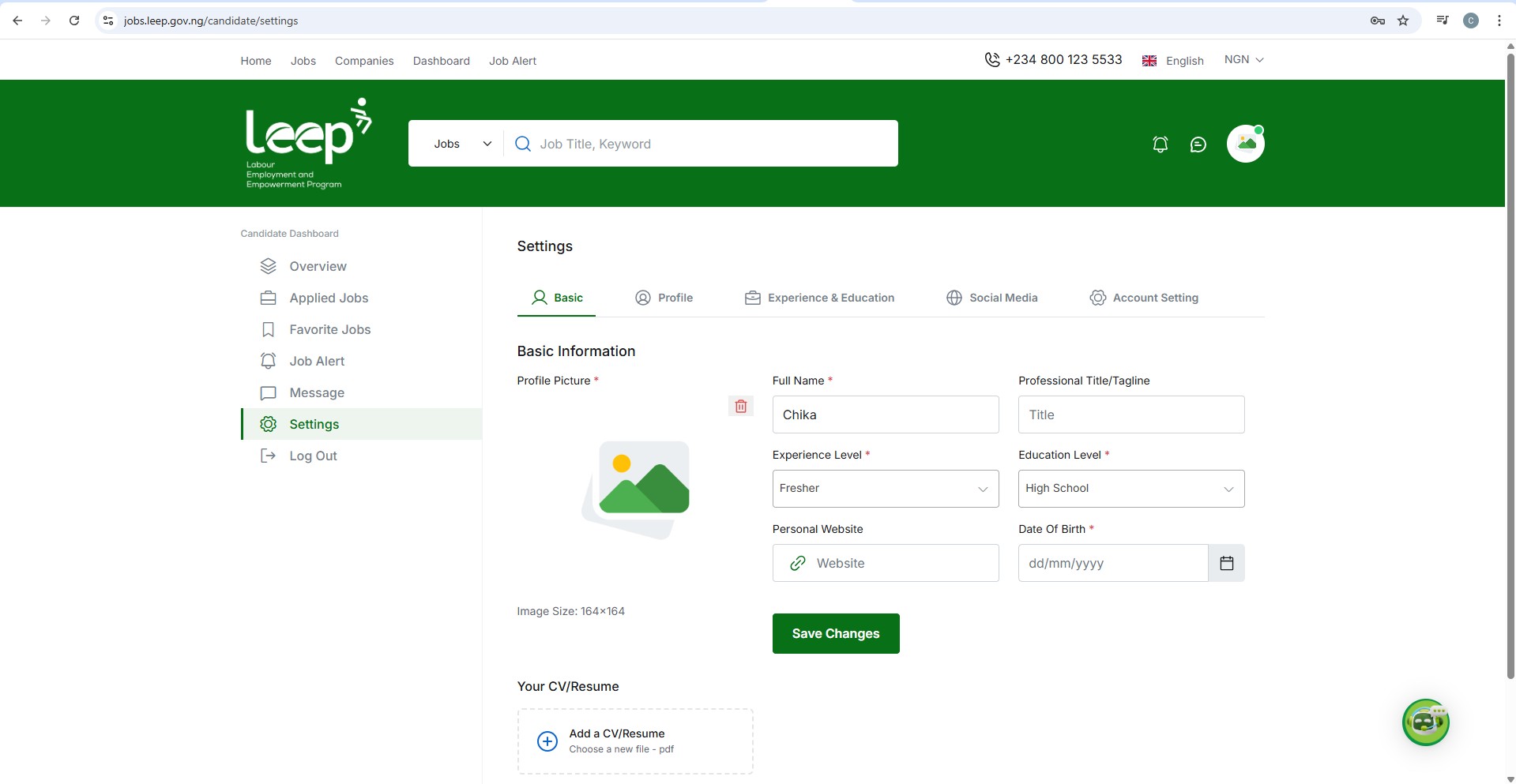Click the add CV/Resume plus icon
The image size is (1516, 784).
(547, 741)
